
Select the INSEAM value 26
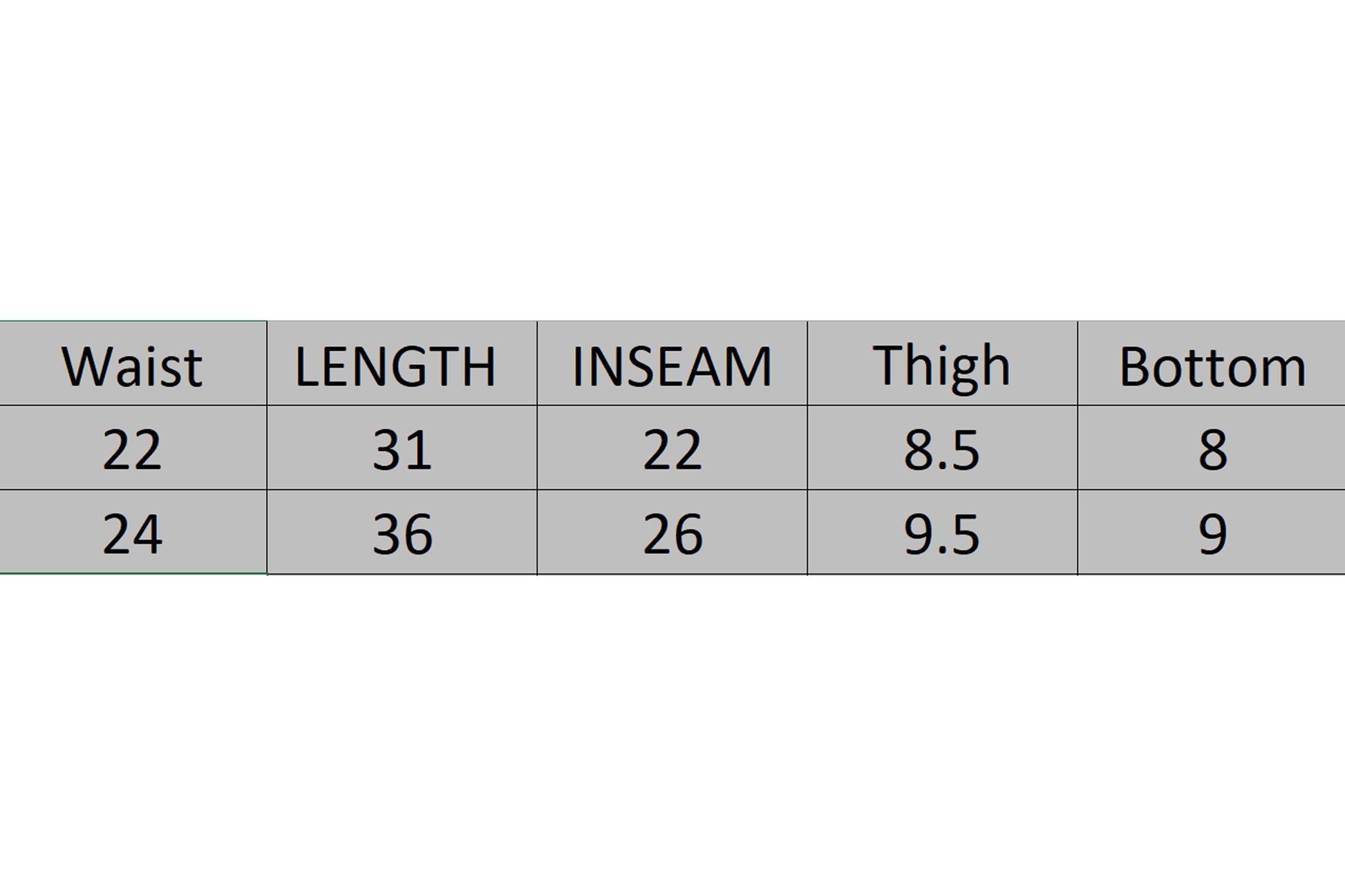pos(672,533)
